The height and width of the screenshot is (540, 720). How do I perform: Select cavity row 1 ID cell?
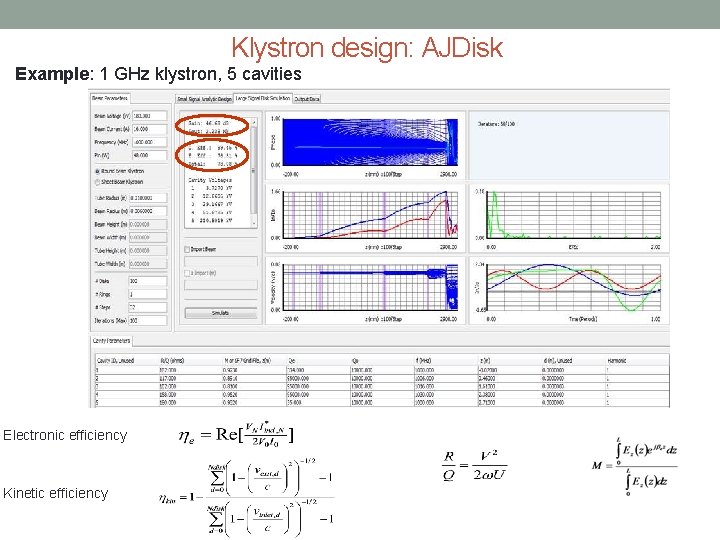[127, 370]
